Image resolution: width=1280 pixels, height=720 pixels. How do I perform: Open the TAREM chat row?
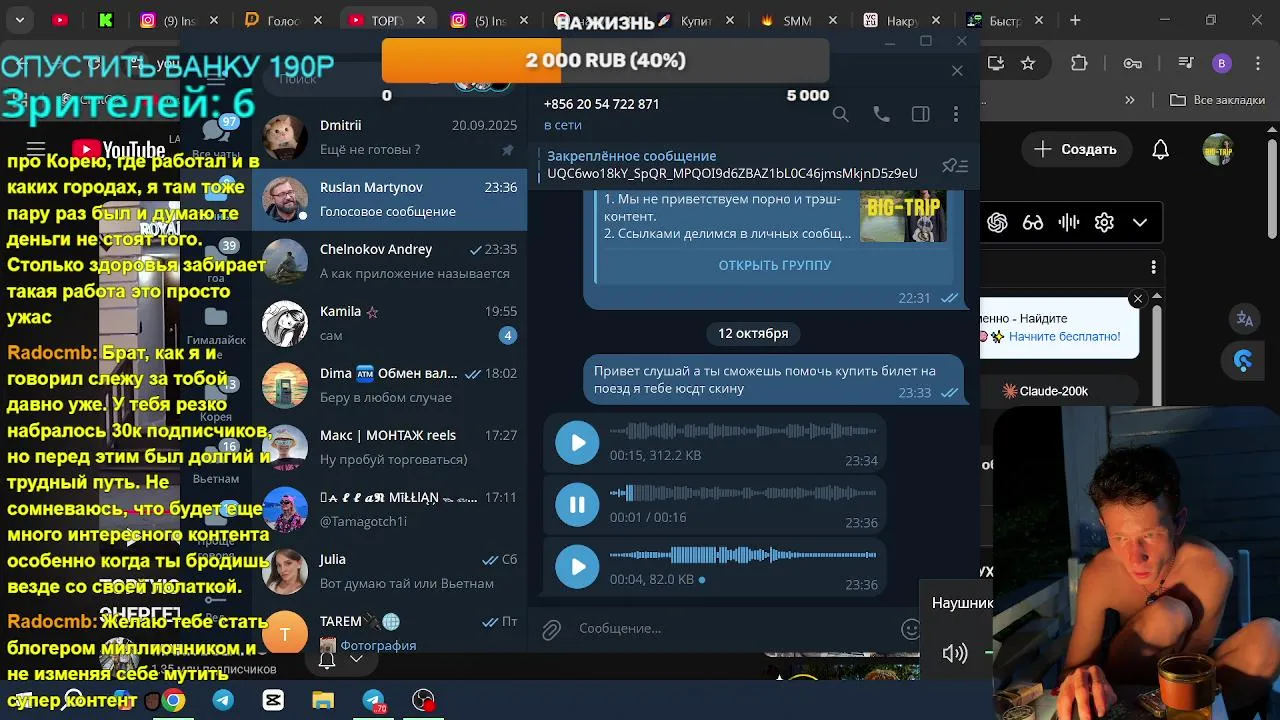coord(390,630)
